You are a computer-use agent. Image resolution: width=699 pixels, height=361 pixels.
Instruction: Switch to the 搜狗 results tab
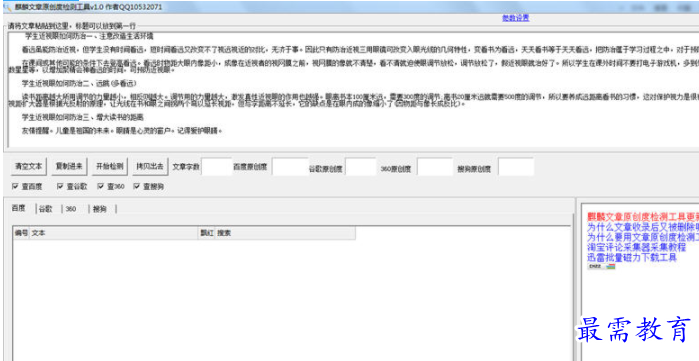click(x=100, y=209)
